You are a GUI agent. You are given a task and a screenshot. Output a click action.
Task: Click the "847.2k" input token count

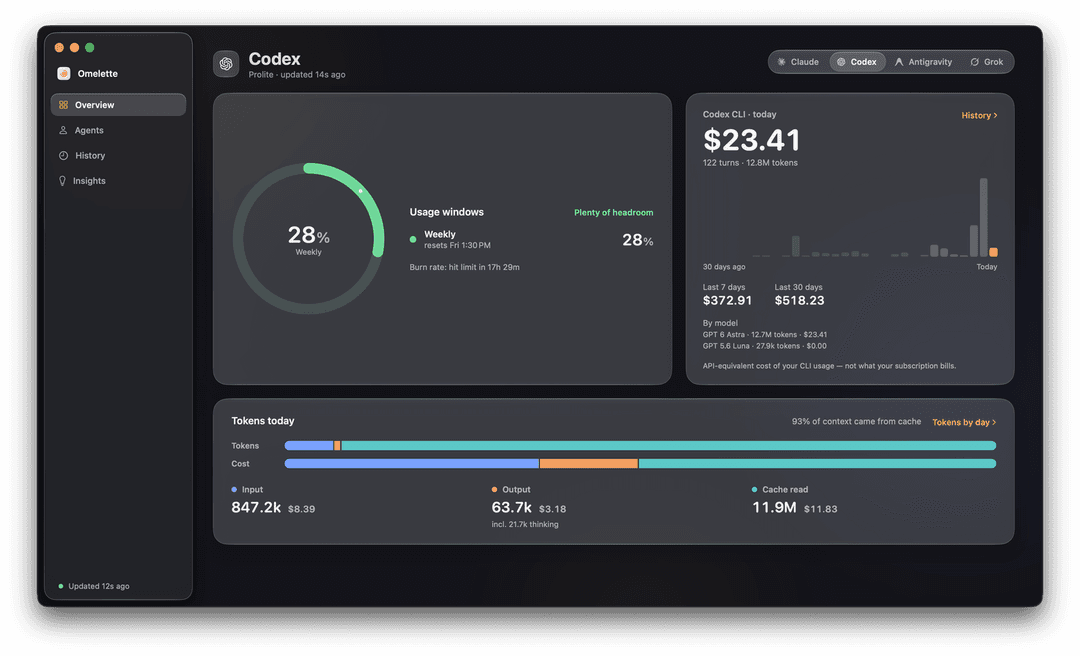coord(256,508)
